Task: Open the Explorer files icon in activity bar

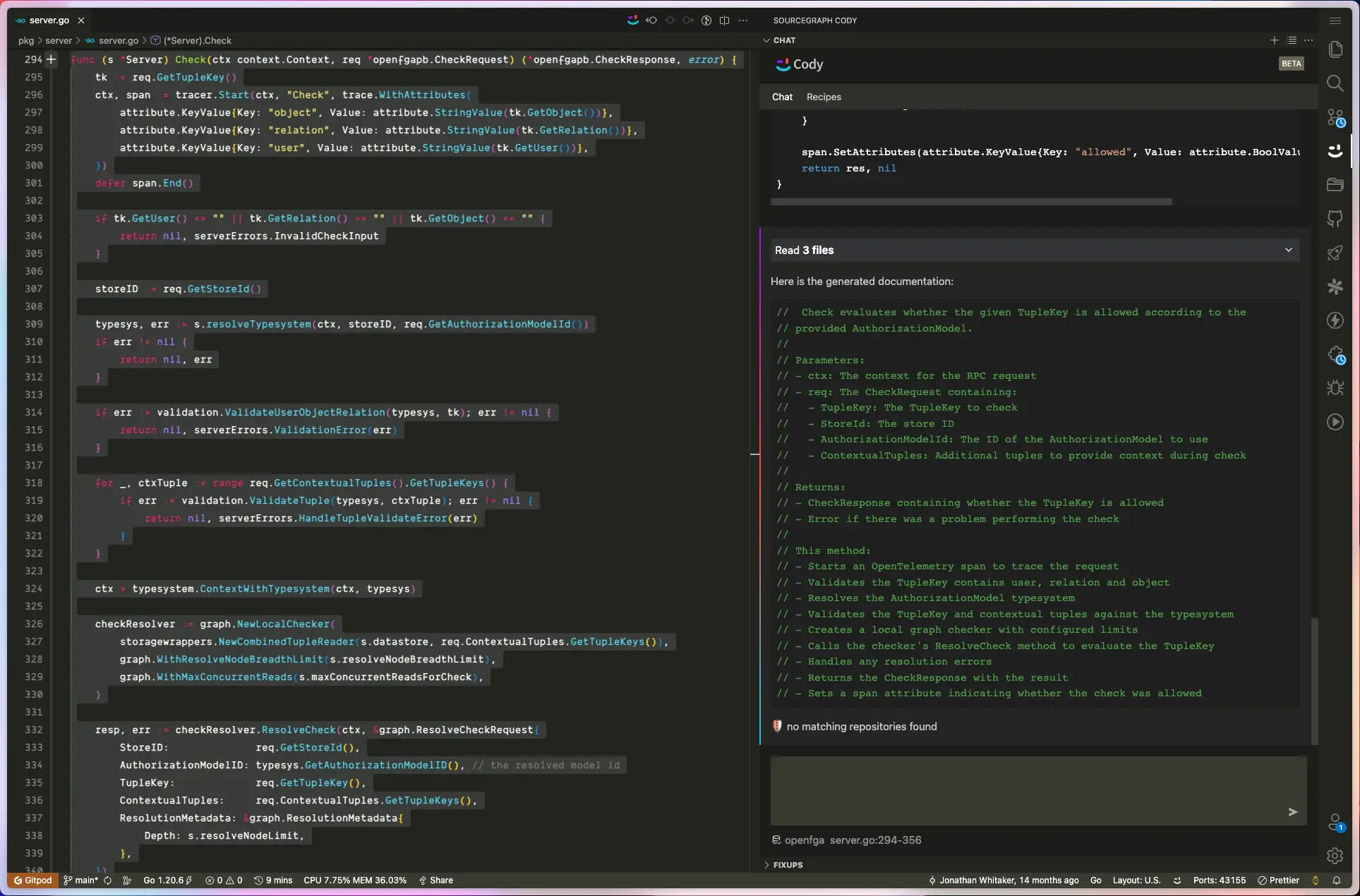Action: click(1335, 49)
